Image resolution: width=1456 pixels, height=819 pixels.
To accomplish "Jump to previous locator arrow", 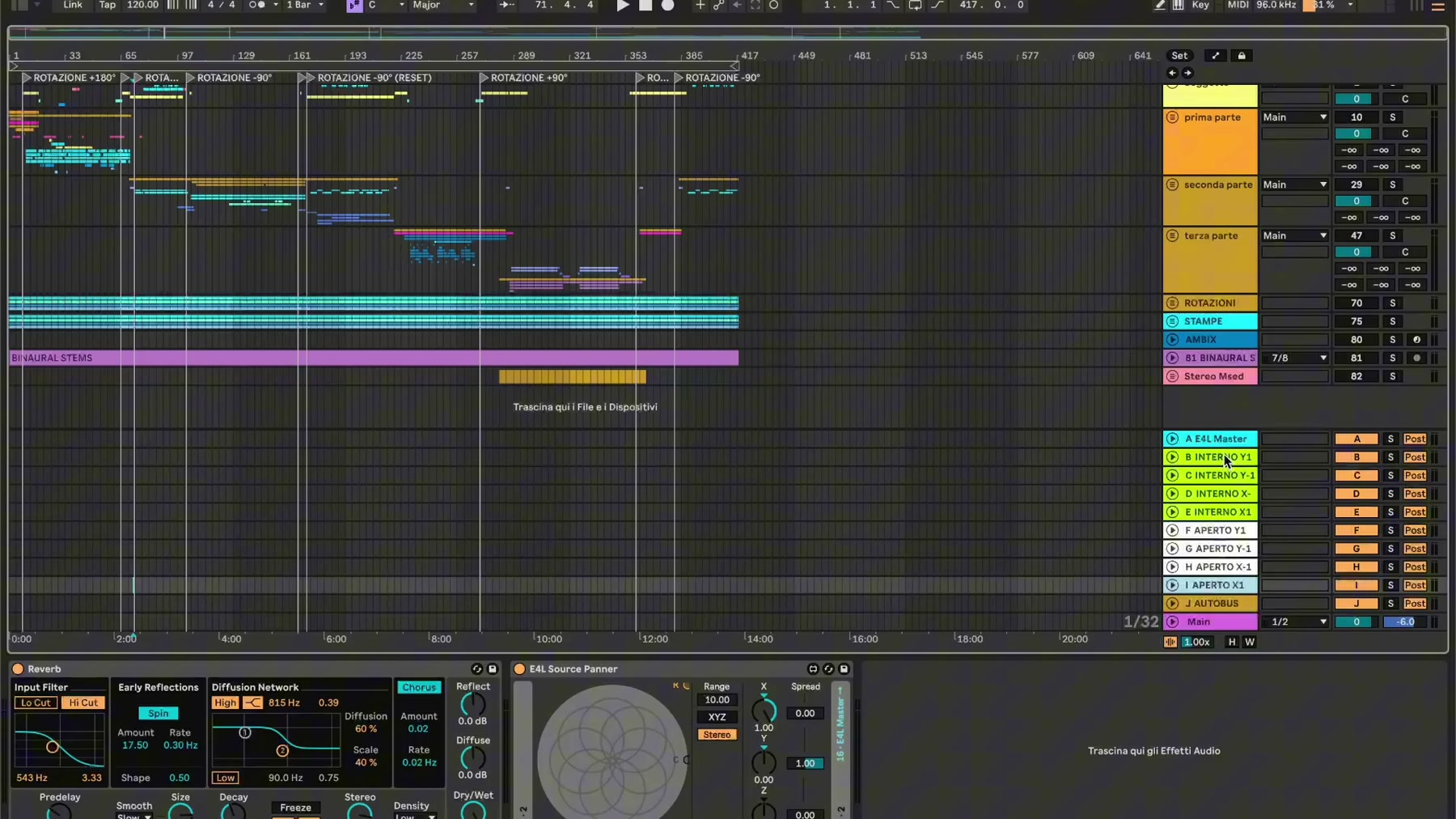I will (x=1172, y=73).
